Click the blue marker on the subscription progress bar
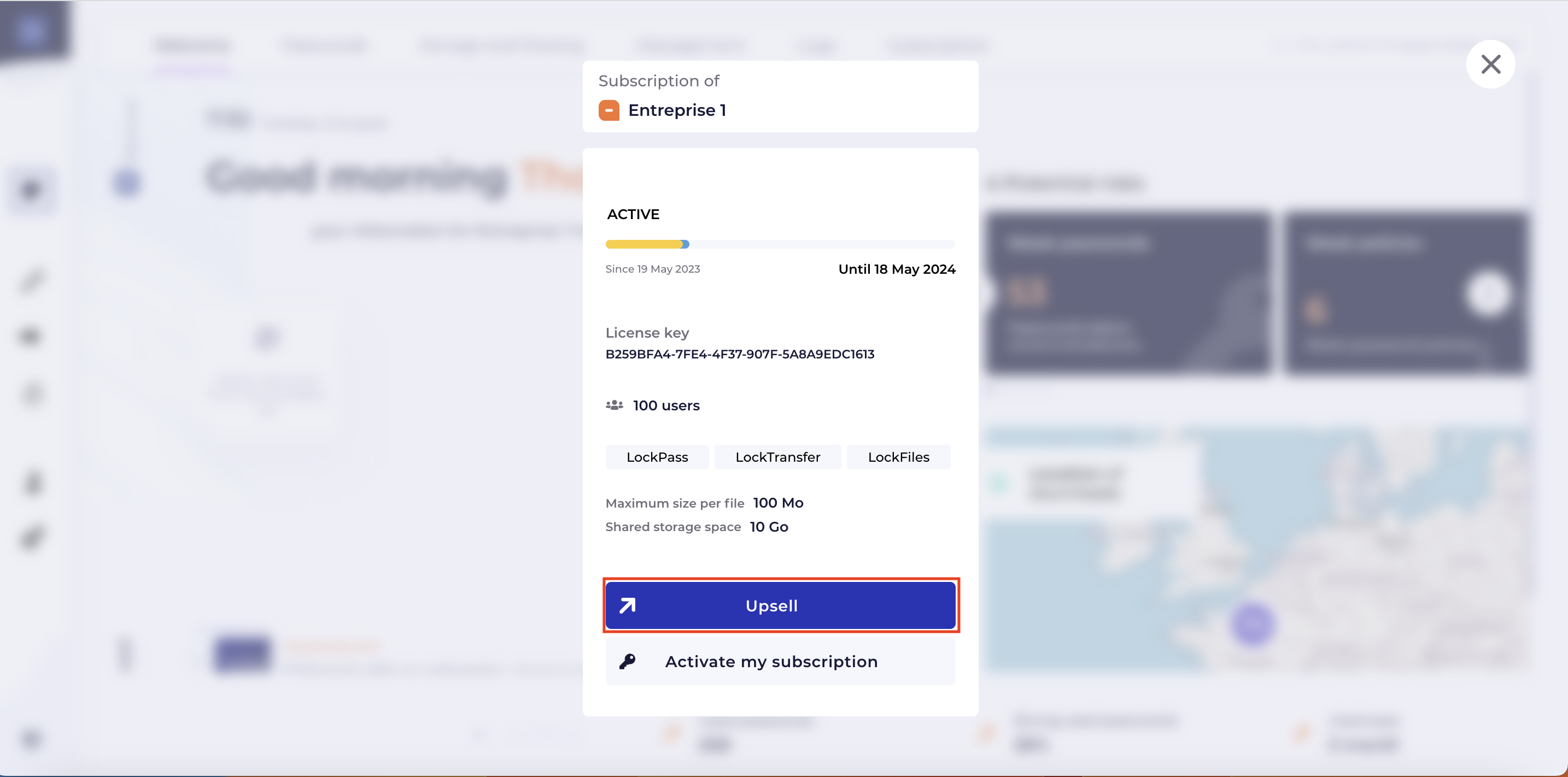The height and width of the screenshot is (777, 1568). coord(686,244)
